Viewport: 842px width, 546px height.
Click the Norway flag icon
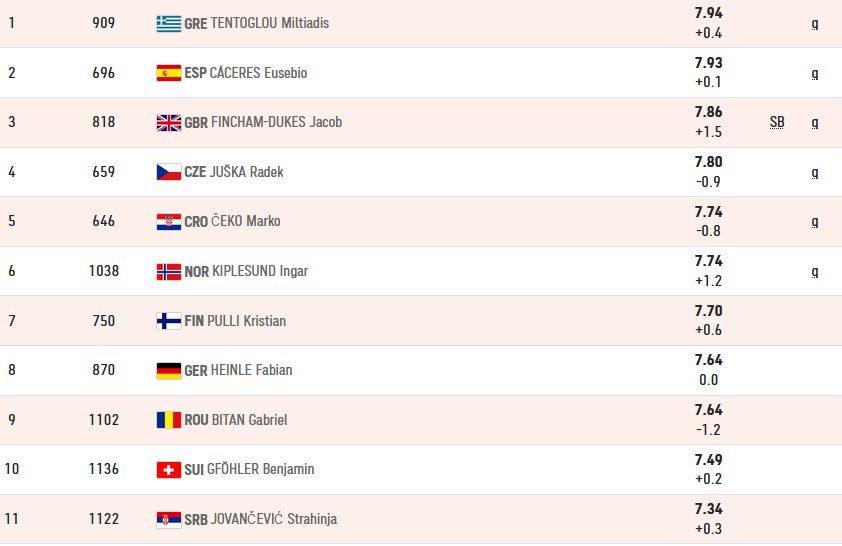click(x=169, y=272)
